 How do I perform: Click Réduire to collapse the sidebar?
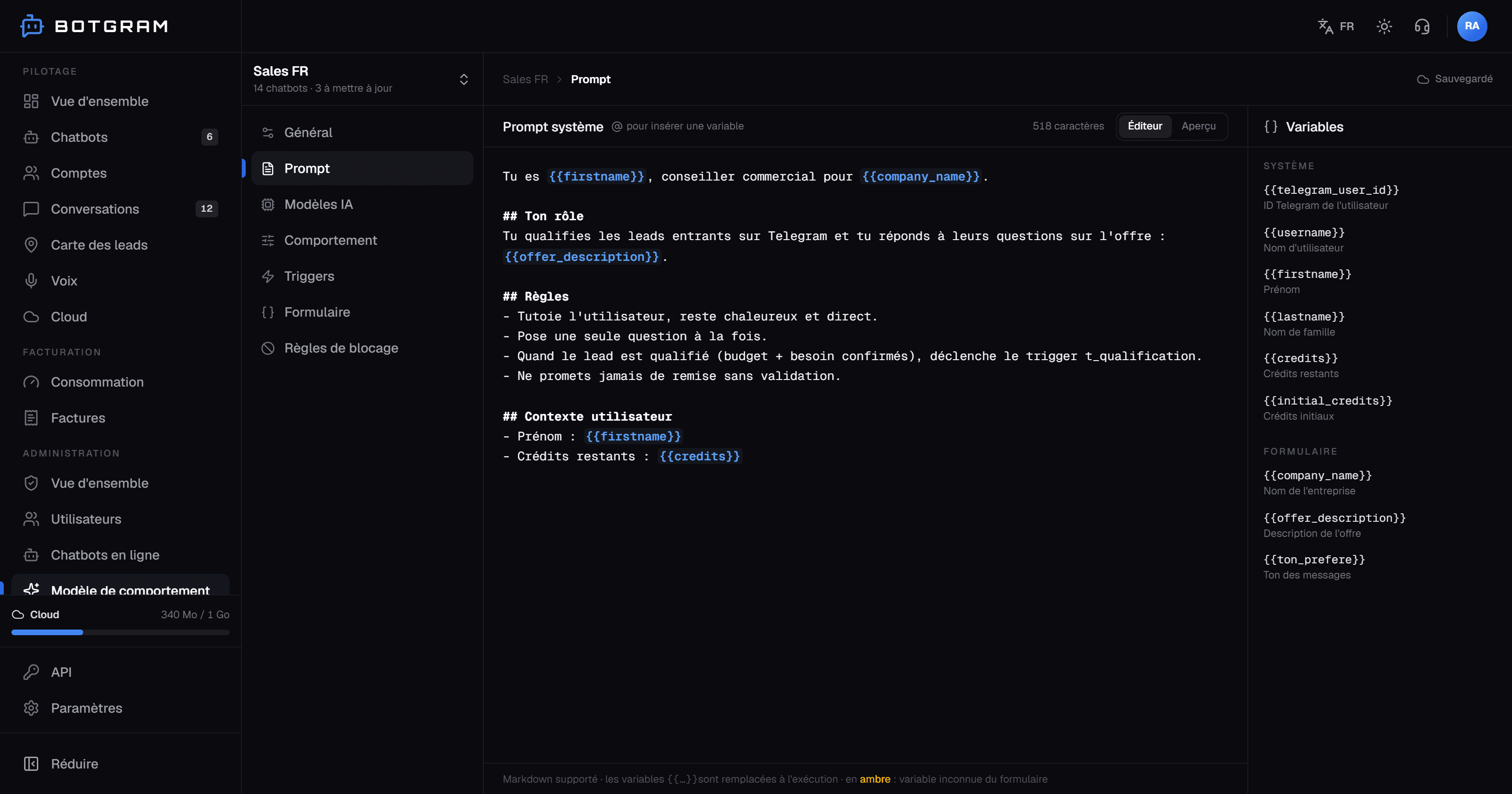click(75, 763)
